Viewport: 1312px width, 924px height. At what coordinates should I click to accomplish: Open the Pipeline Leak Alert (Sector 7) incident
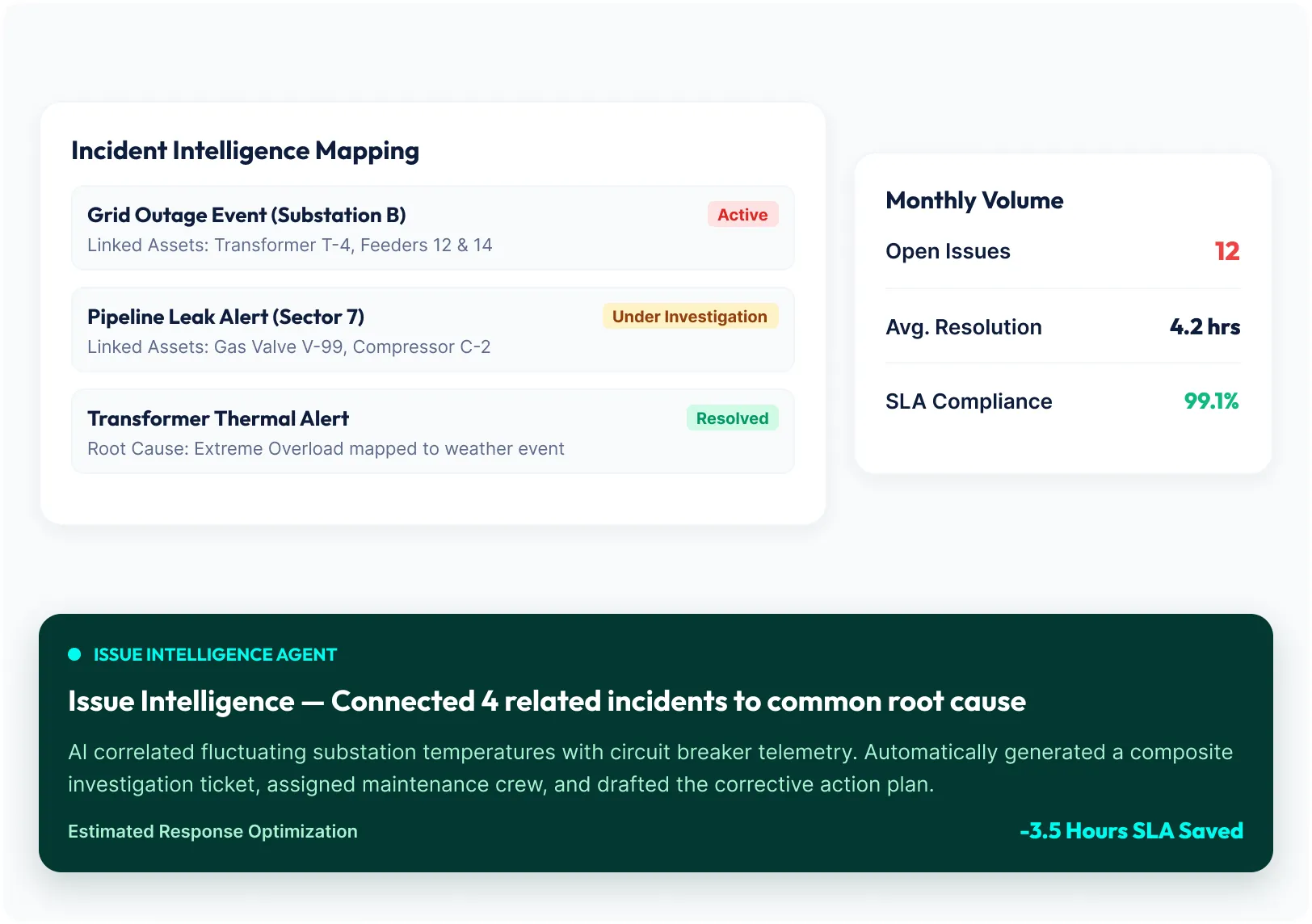coord(433,330)
